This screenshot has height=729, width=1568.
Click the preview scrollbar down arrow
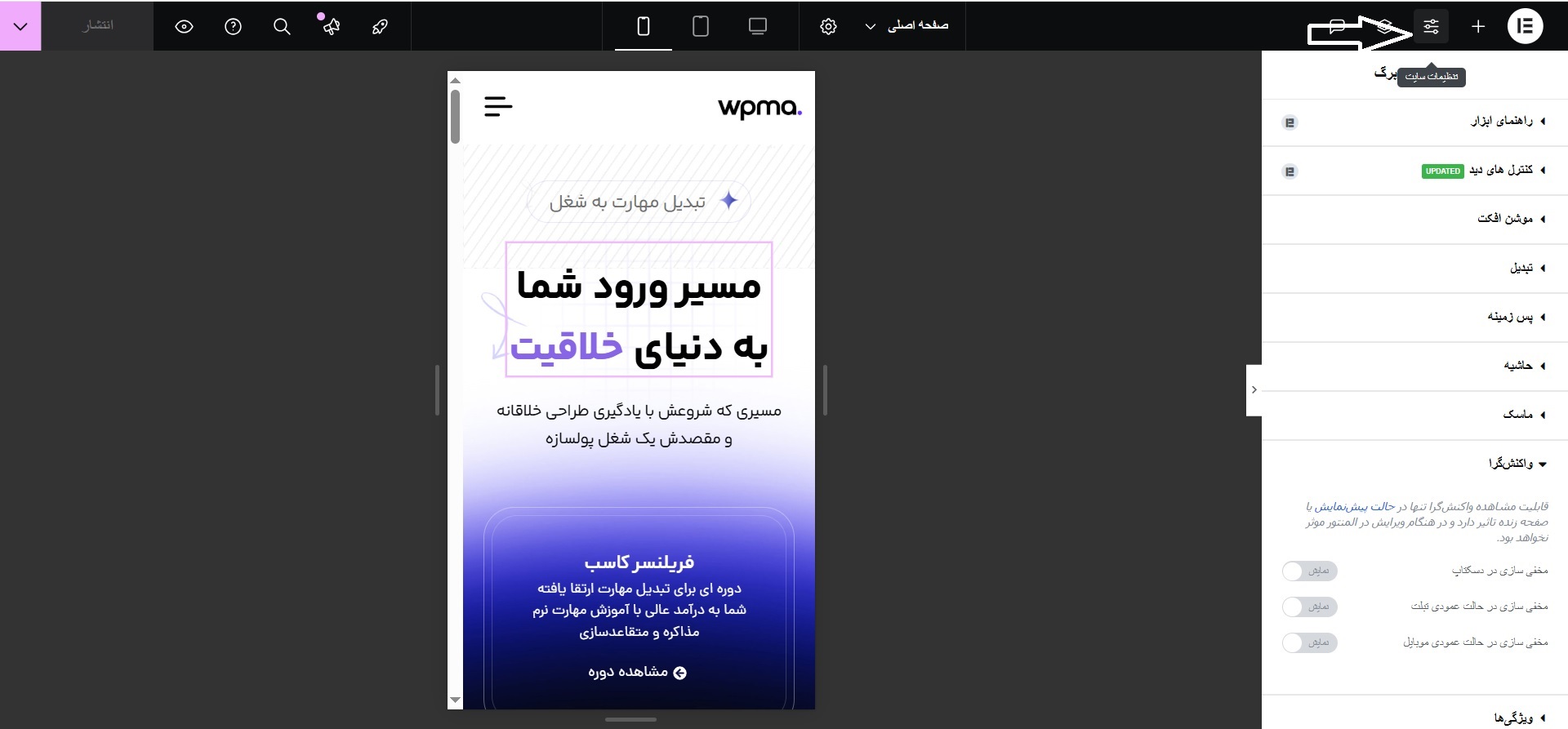(x=456, y=700)
